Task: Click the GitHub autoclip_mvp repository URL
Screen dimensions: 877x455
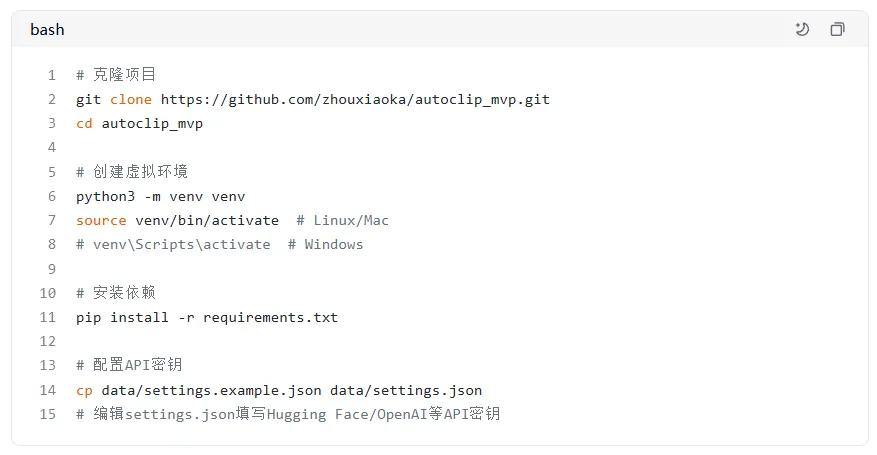Action: [355, 99]
